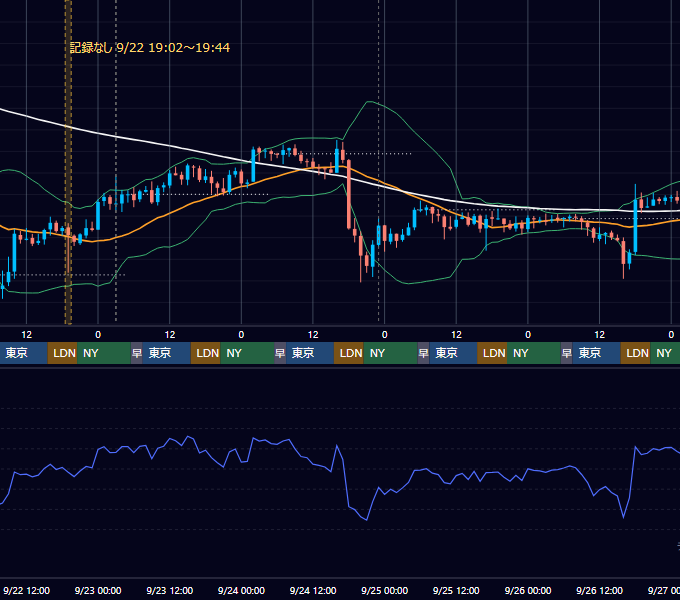680x600 pixels.
Task: Click the NY session block on 9/24
Action: click(x=390, y=353)
